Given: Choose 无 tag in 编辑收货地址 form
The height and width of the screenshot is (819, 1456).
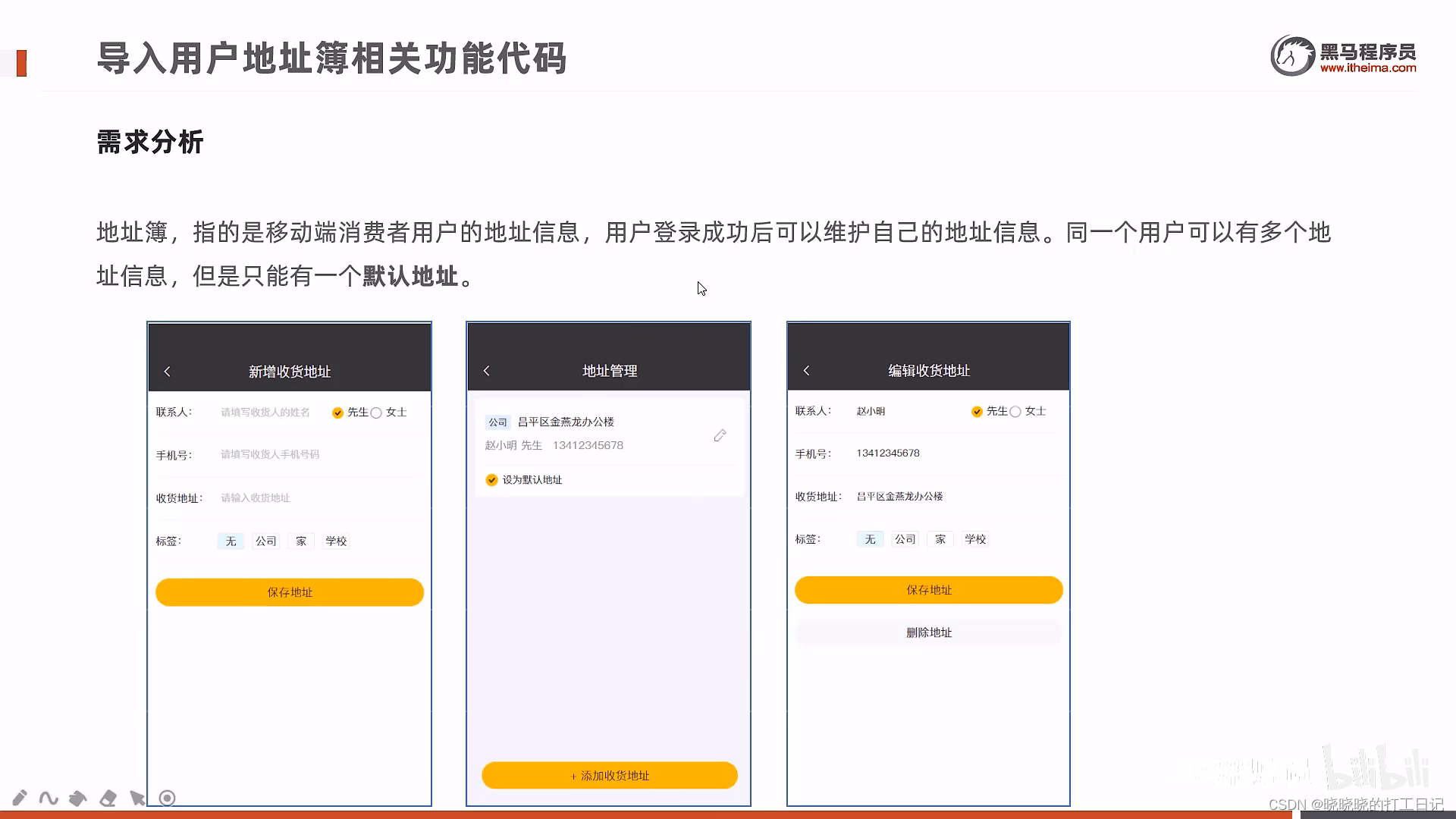Looking at the screenshot, I should pyautogui.click(x=870, y=539).
